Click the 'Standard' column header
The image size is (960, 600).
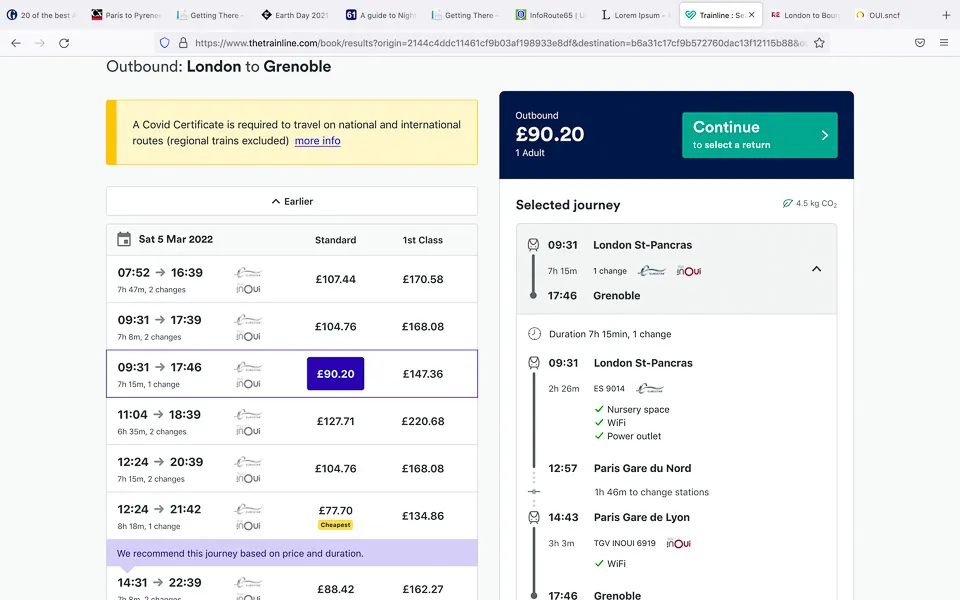(336, 240)
